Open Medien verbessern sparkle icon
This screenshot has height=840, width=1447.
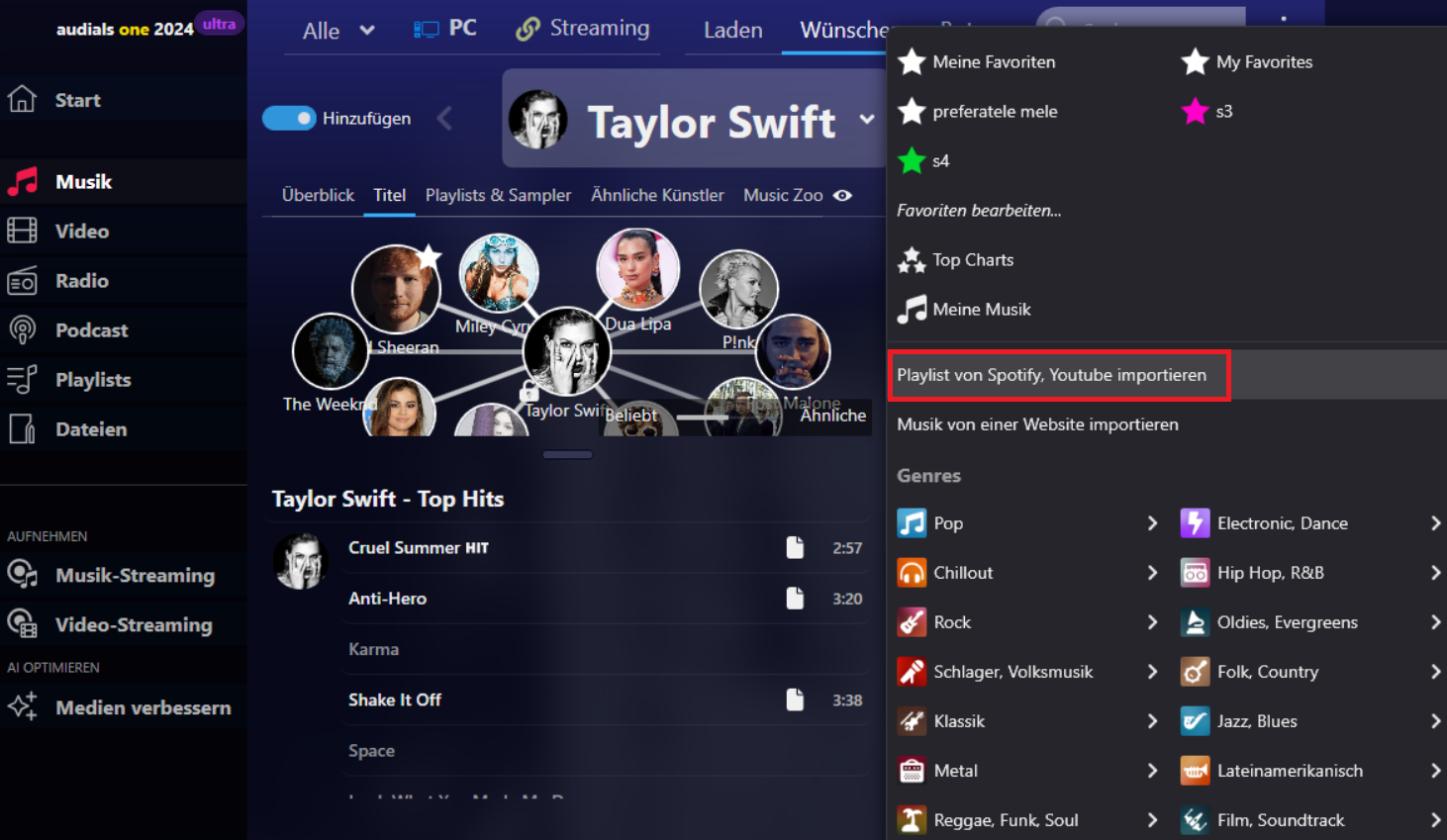pos(22,706)
